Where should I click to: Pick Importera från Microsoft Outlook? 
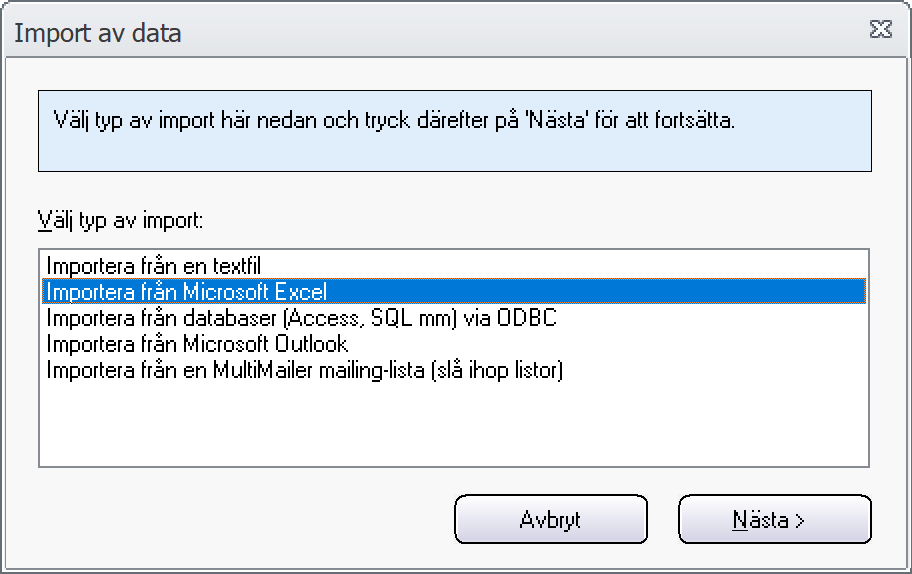(454, 344)
